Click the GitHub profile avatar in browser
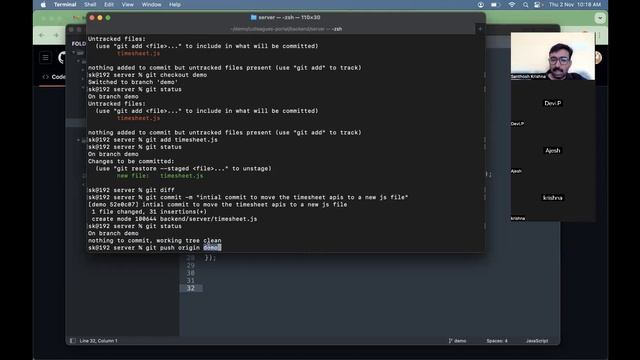This screenshot has height=360, width=640. [598, 58]
